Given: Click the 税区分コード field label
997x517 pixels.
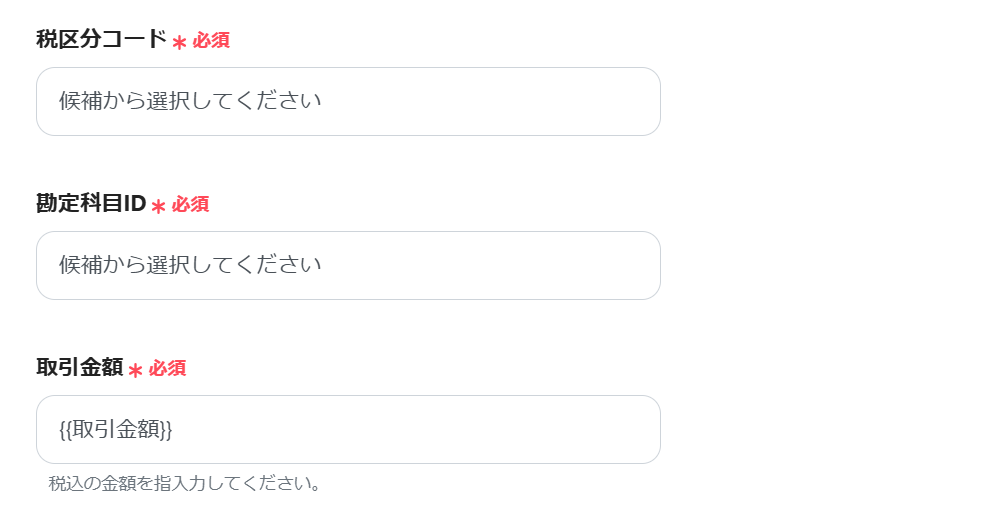Looking at the screenshot, I should coord(101,40).
